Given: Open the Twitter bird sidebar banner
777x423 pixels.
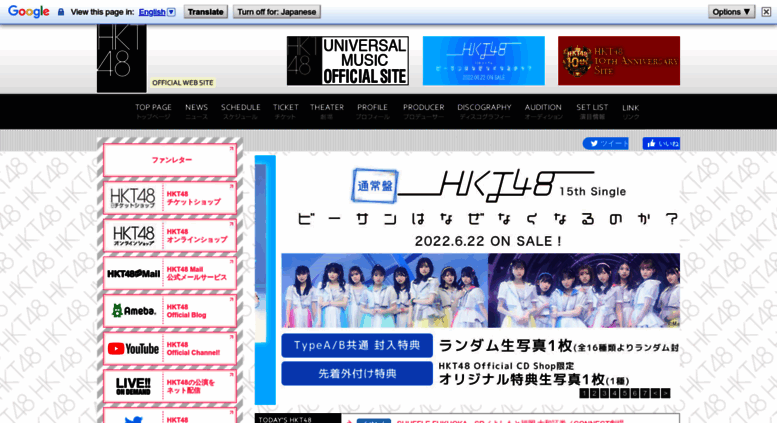Looking at the screenshot, I should point(170,415).
